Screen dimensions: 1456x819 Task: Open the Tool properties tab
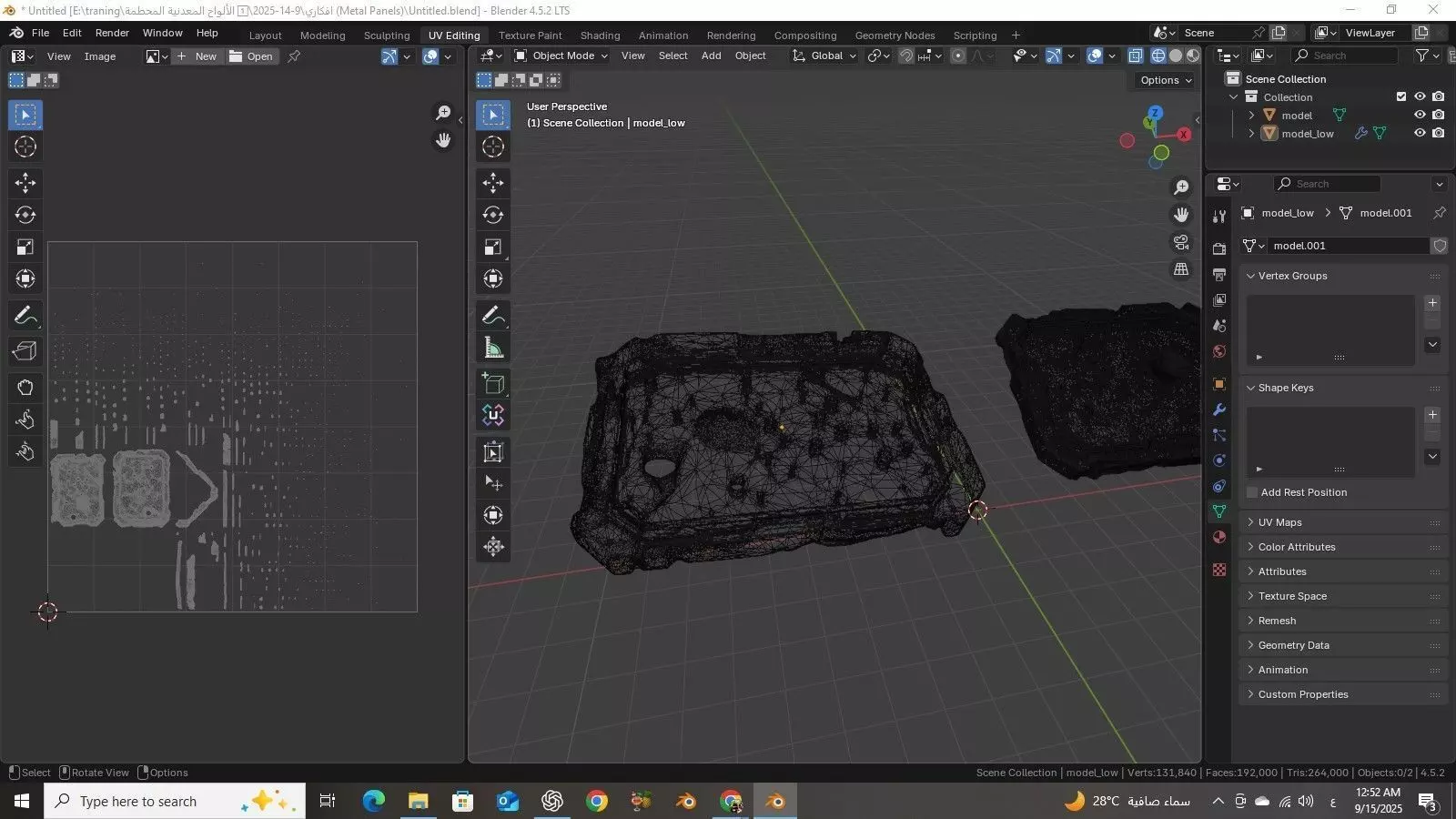[1219, 216]
